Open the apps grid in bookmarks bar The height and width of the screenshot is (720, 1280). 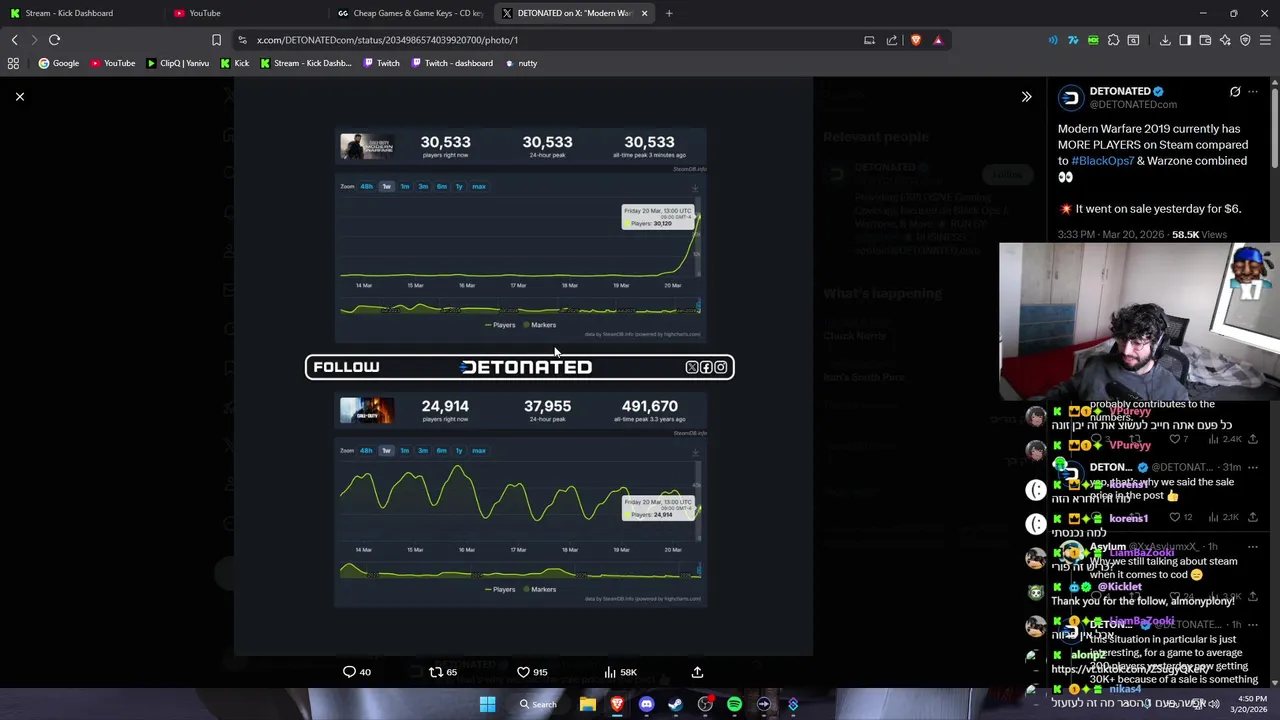click(13, 63)
